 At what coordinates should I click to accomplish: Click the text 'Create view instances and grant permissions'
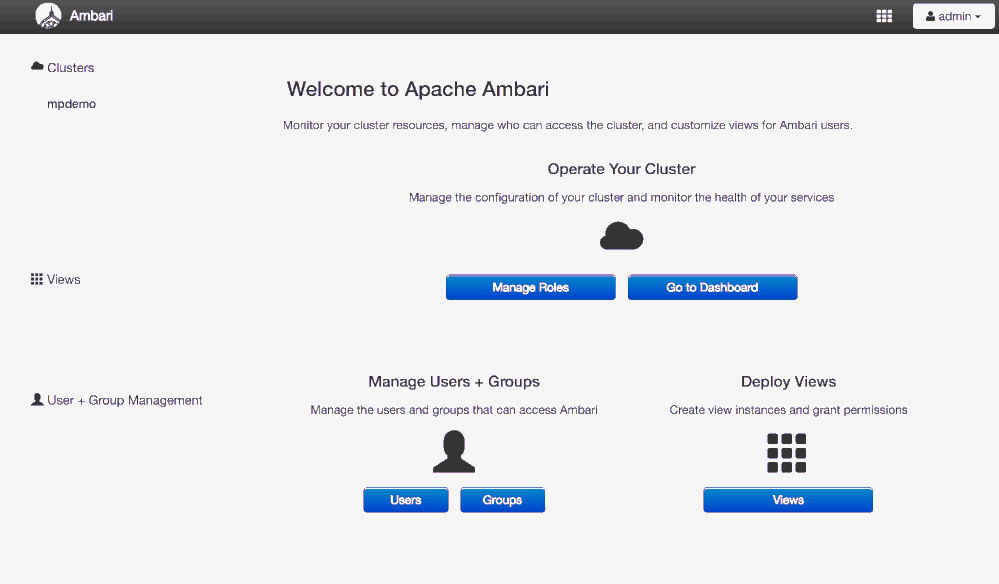tap(788, 410)
